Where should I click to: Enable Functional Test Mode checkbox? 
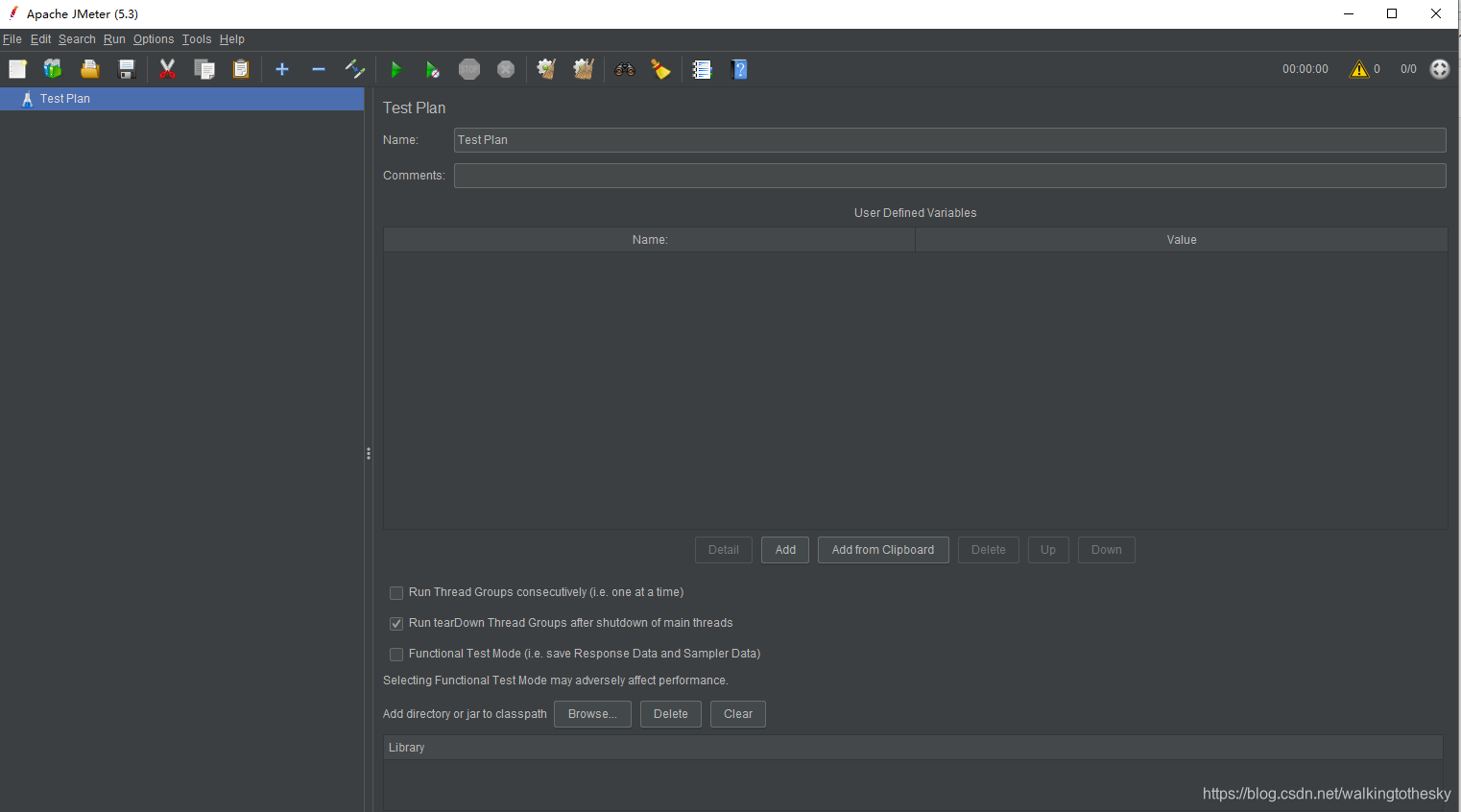coord(396,655)
